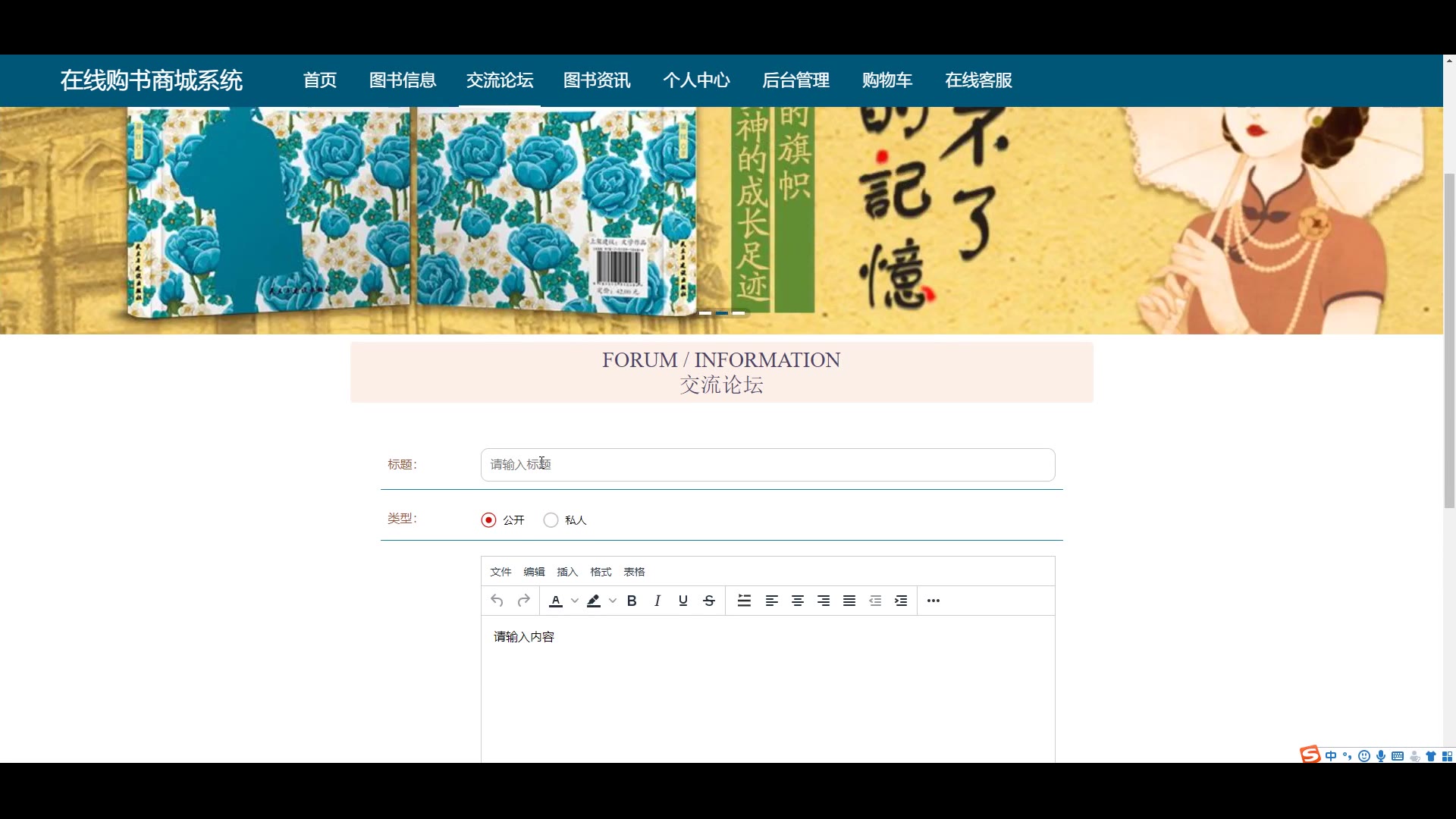Apply strikethrough formatting
Screen dimensions: 1456x819
pyautogui.click(x=709, y=601)
